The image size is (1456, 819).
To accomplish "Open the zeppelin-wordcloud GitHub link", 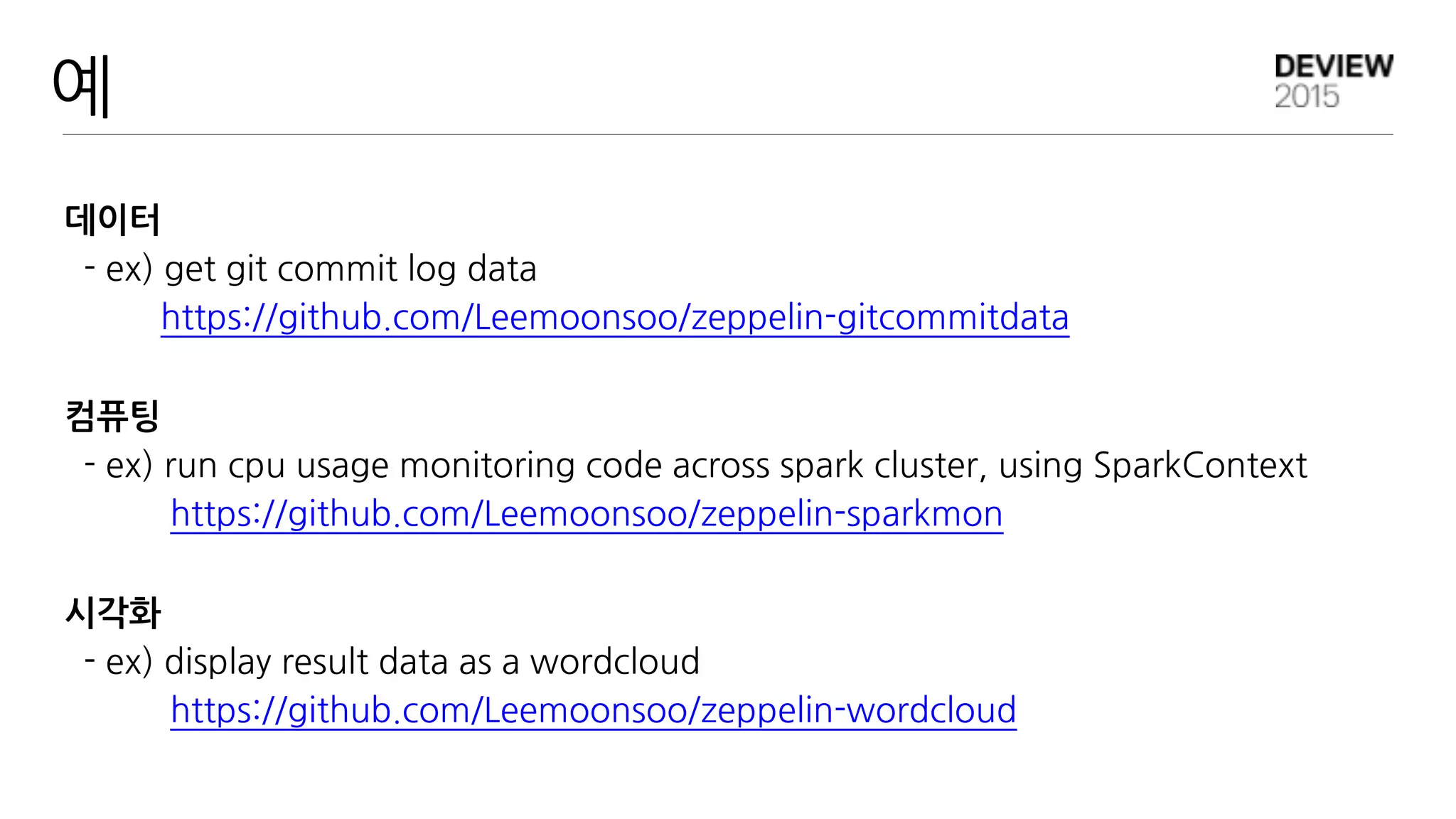I will tap(593, 710).
